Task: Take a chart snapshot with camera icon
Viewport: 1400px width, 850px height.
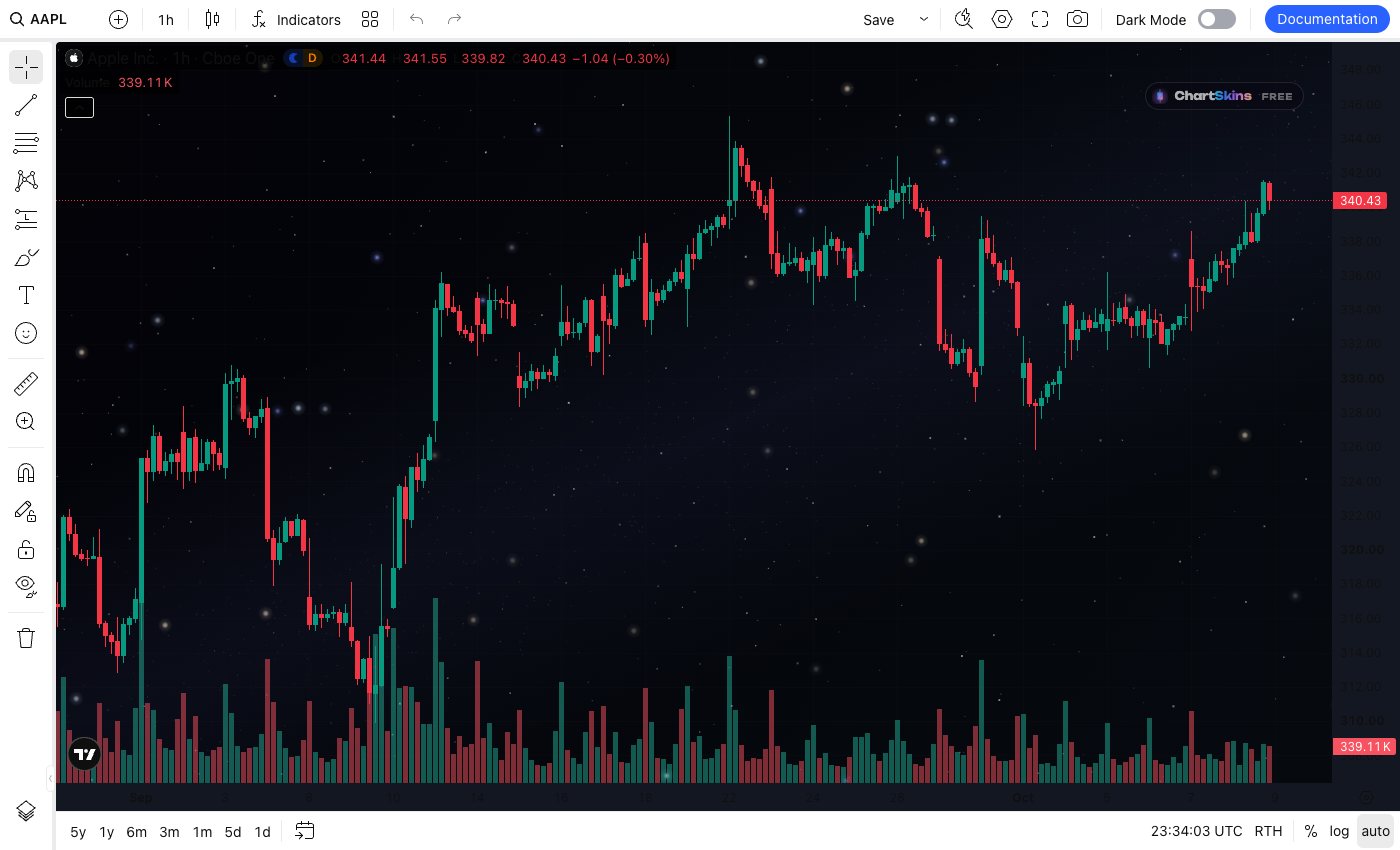Action: (1077, 19)
